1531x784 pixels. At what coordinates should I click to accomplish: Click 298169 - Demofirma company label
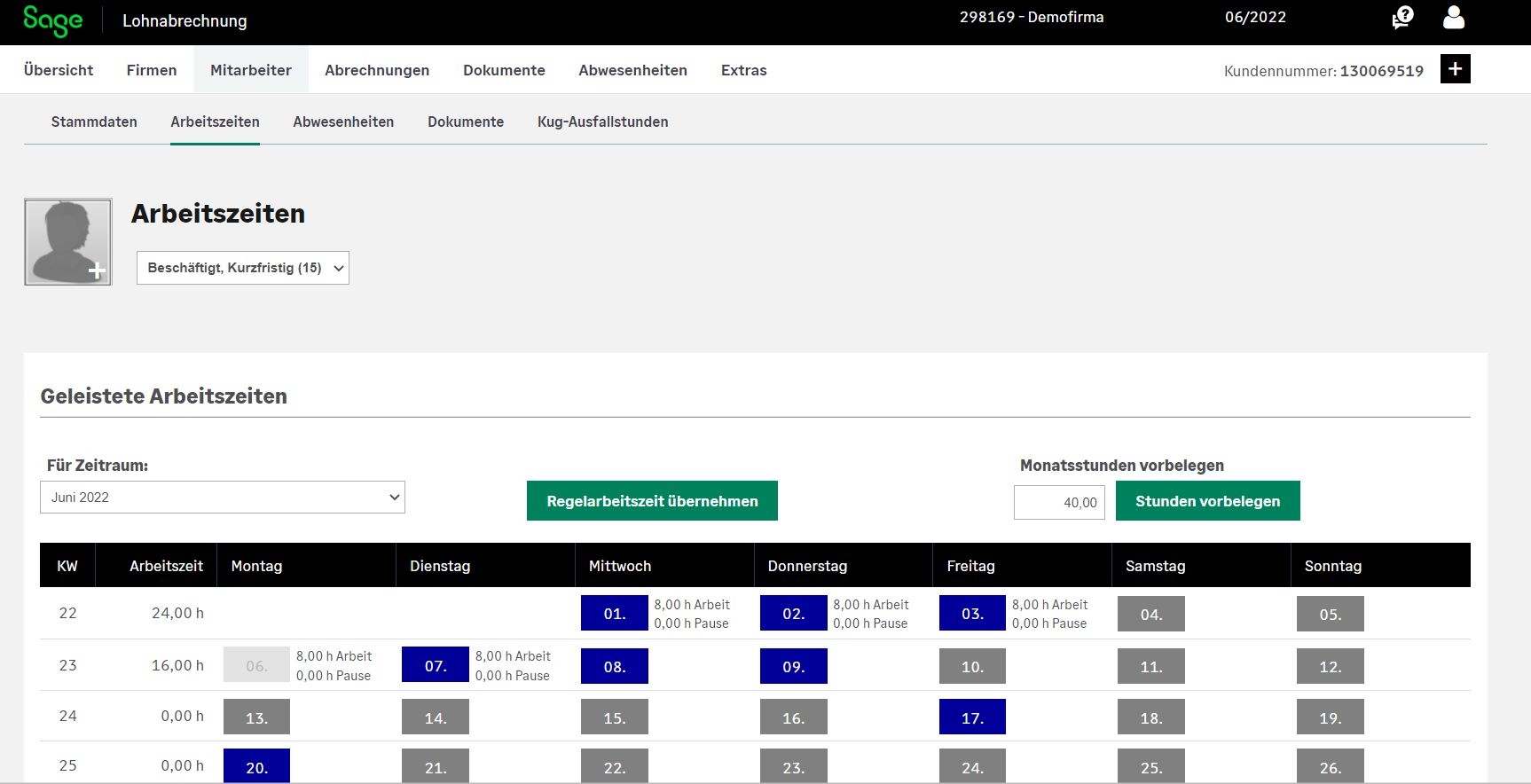pos(1032,17)
